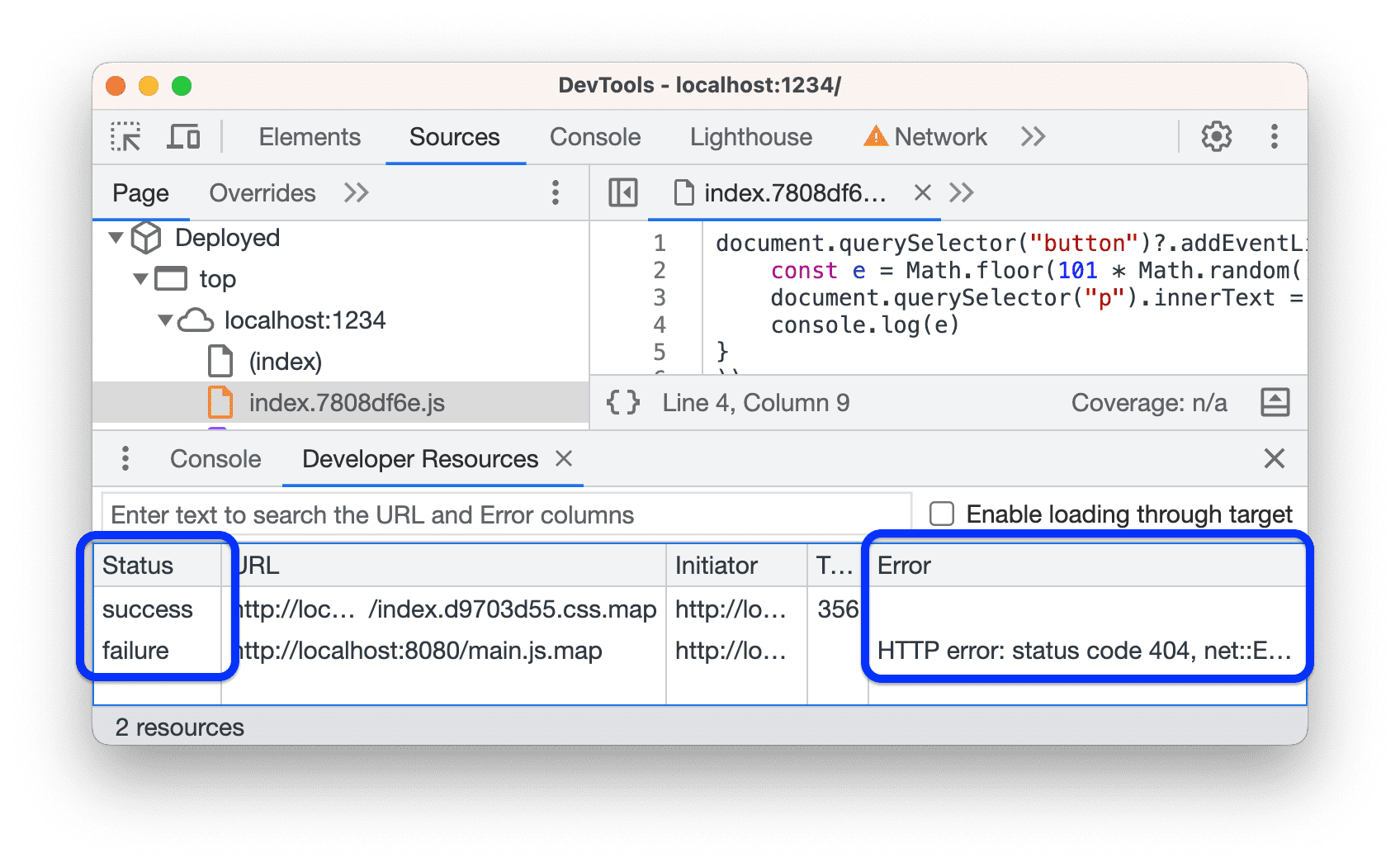Toggle the device toolbar icon

pos(183,136)
